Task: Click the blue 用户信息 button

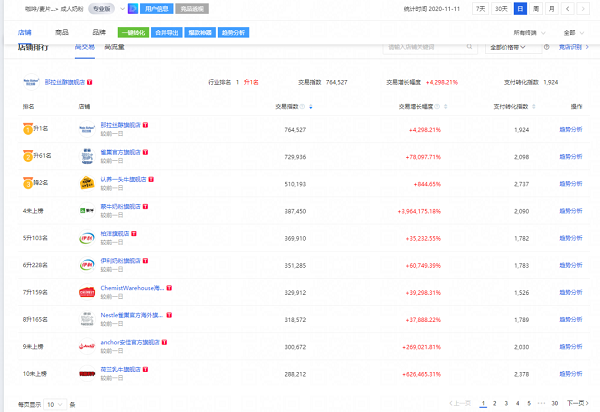Action: 157,8
